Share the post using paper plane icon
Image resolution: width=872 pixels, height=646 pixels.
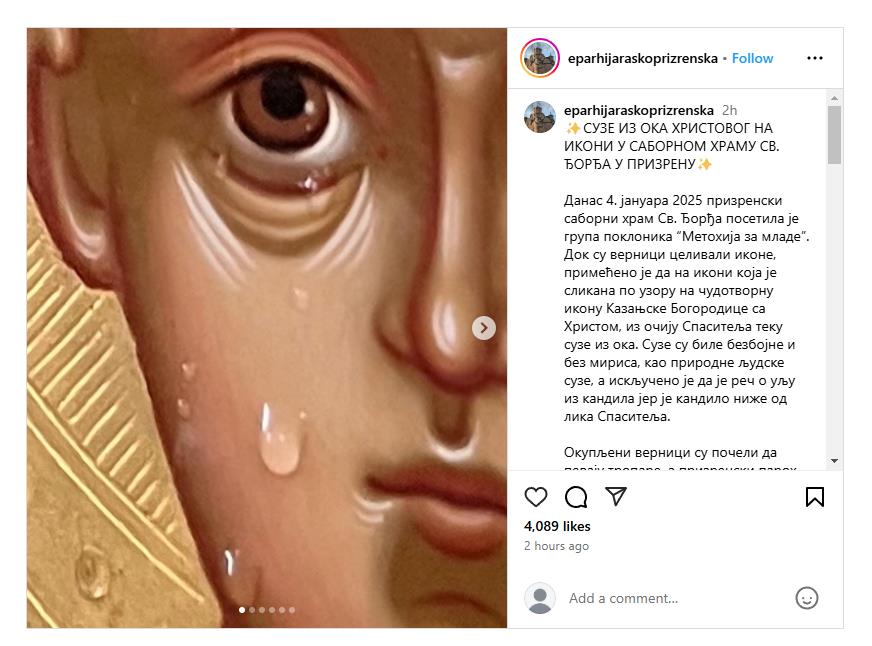(616, 497)
